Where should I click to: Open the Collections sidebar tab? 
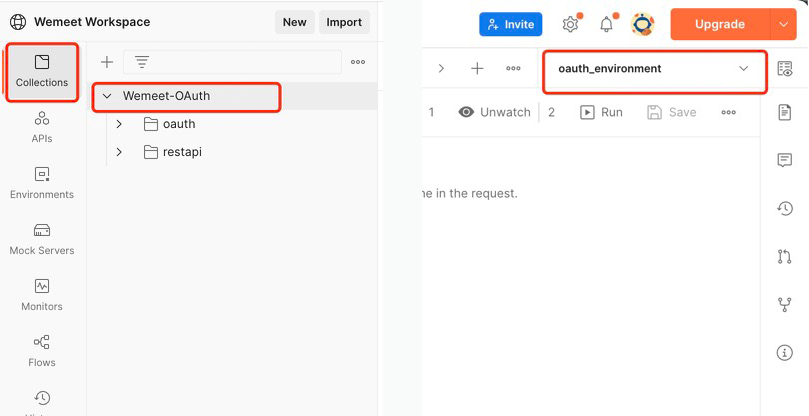pyautogui.click(x=42, y=72)
